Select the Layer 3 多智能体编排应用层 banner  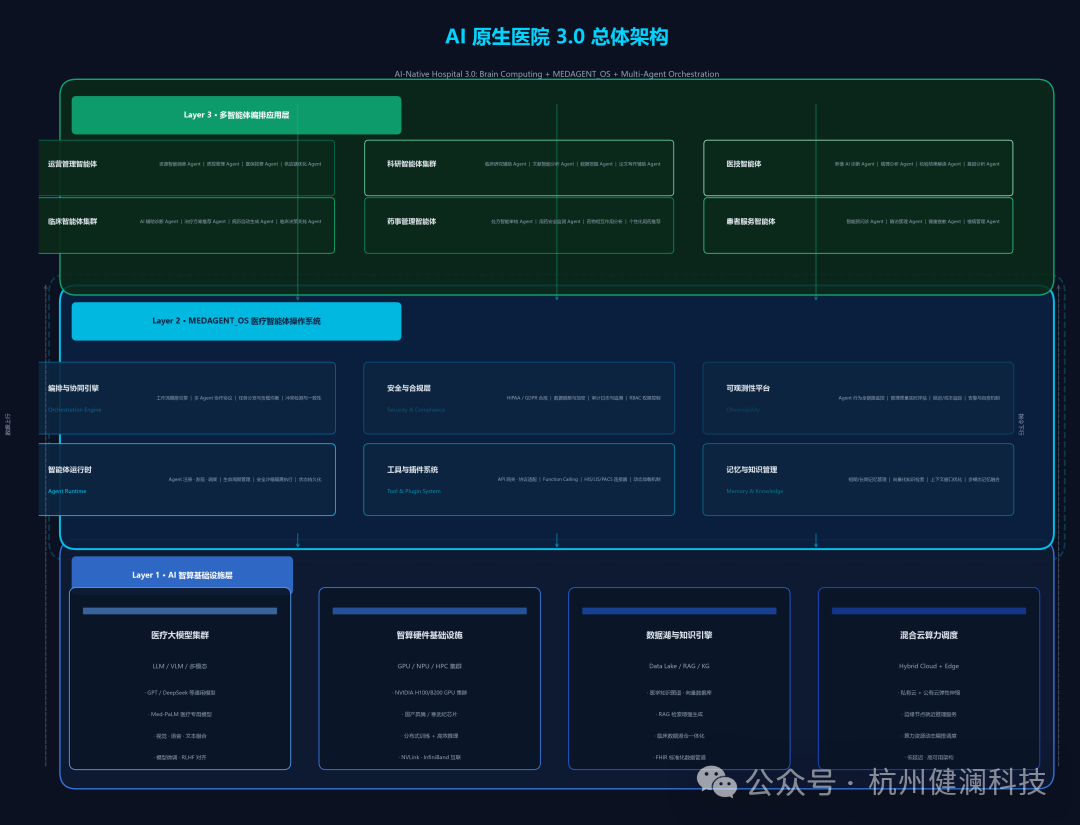pyautogui.click(x=236, y=115)
